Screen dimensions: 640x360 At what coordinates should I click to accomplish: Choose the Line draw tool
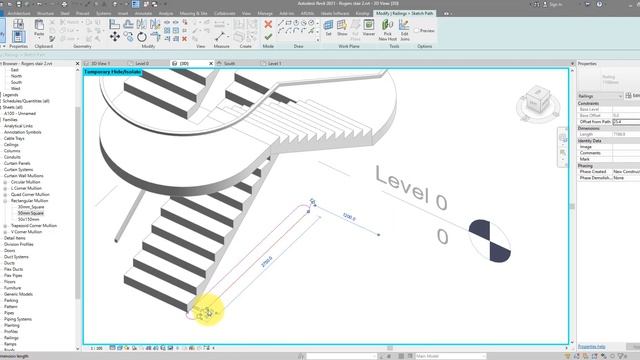[x=280, y=23]
